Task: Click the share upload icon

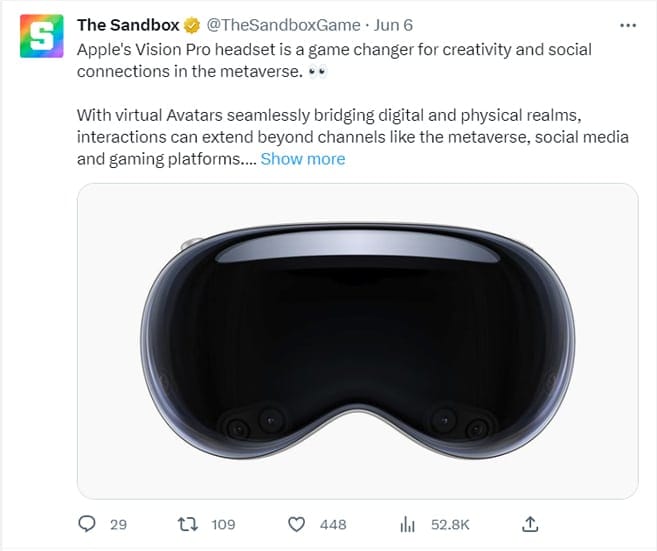Action: point(531,524)
